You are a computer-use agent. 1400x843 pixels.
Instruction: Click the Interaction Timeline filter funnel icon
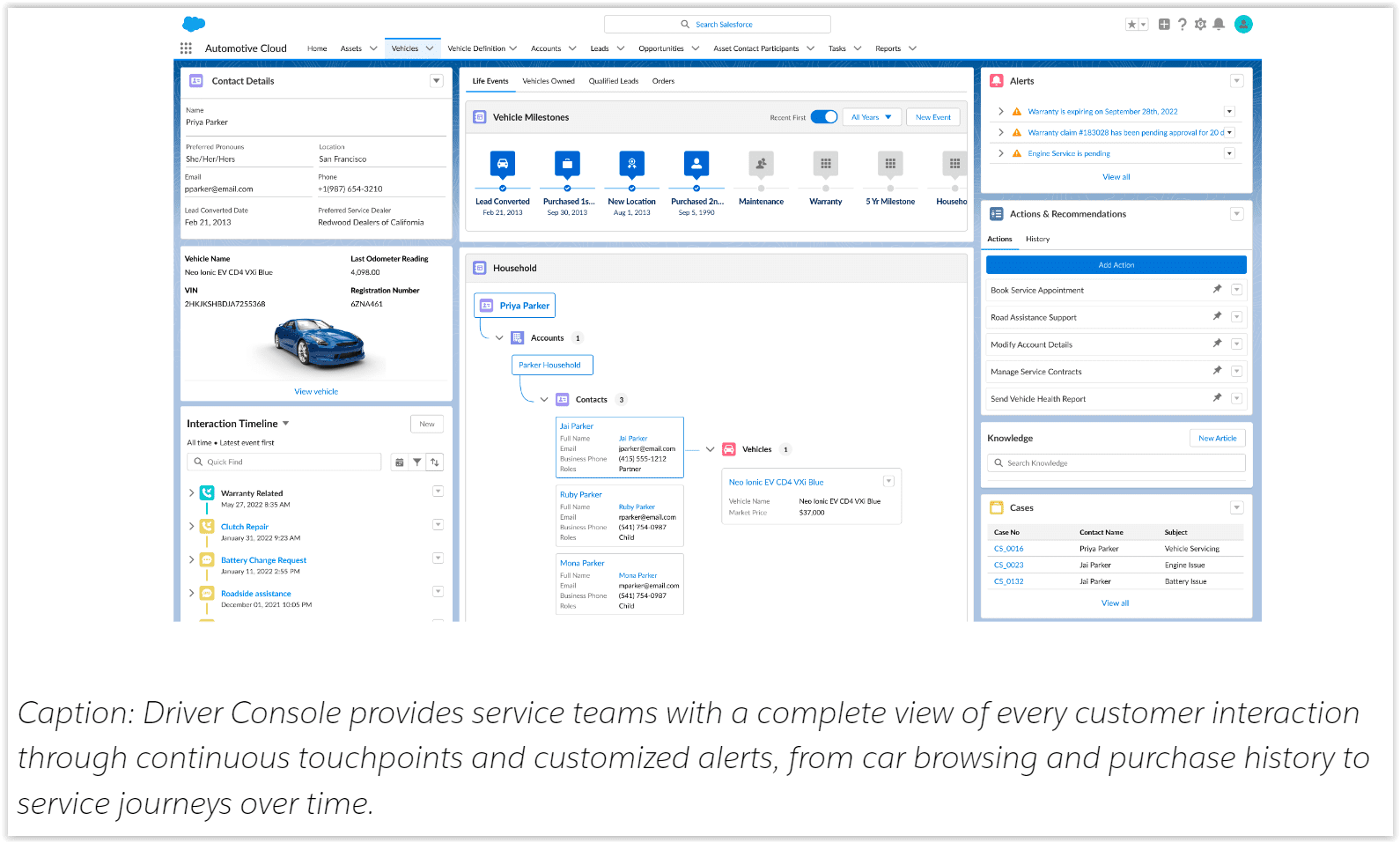417,462
